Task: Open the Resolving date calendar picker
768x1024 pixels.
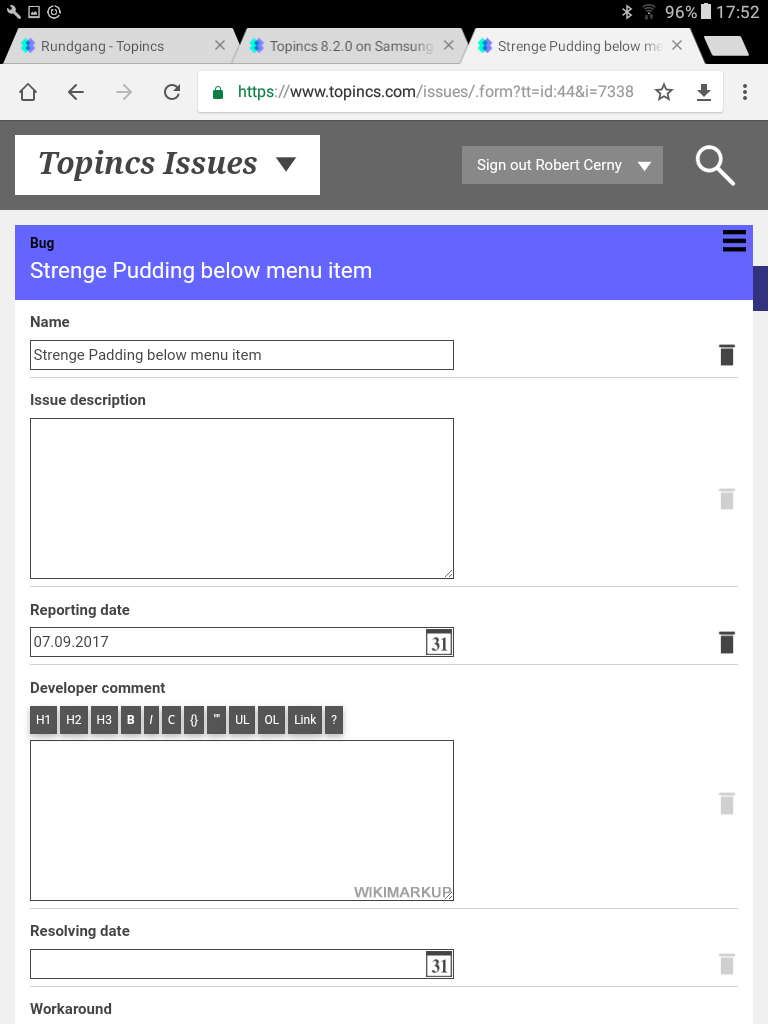Action: [439, 964]
